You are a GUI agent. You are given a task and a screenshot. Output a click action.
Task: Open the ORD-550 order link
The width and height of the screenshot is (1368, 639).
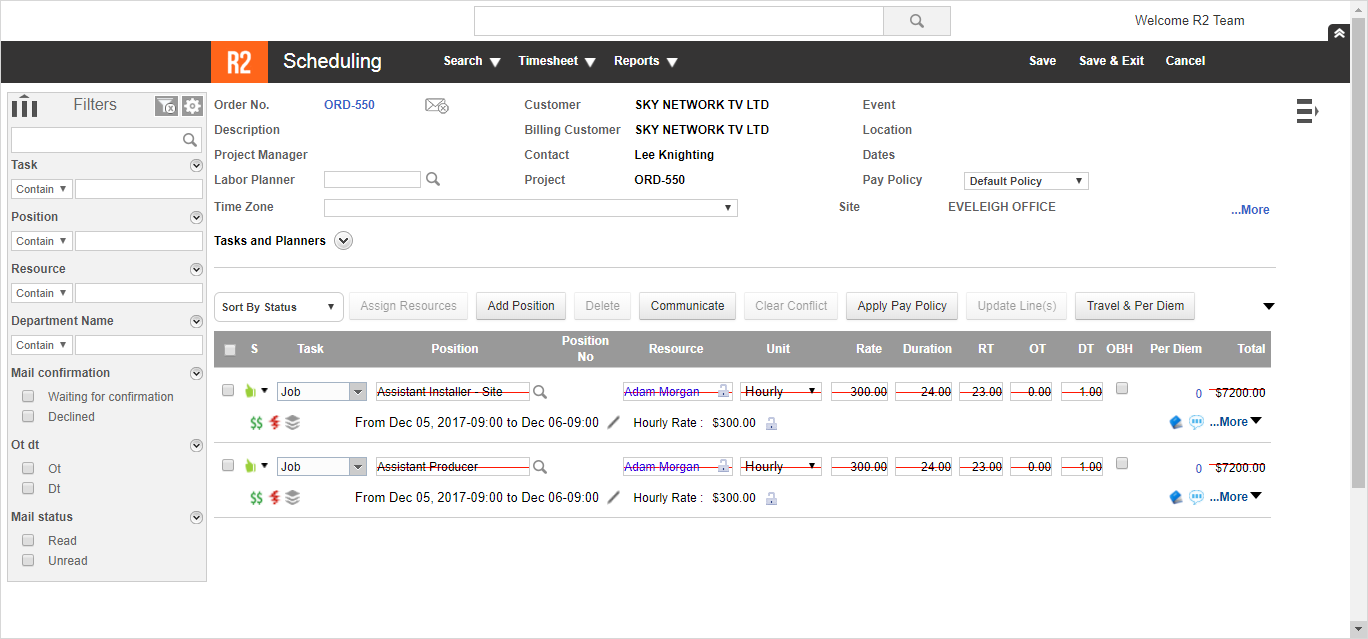349,105
